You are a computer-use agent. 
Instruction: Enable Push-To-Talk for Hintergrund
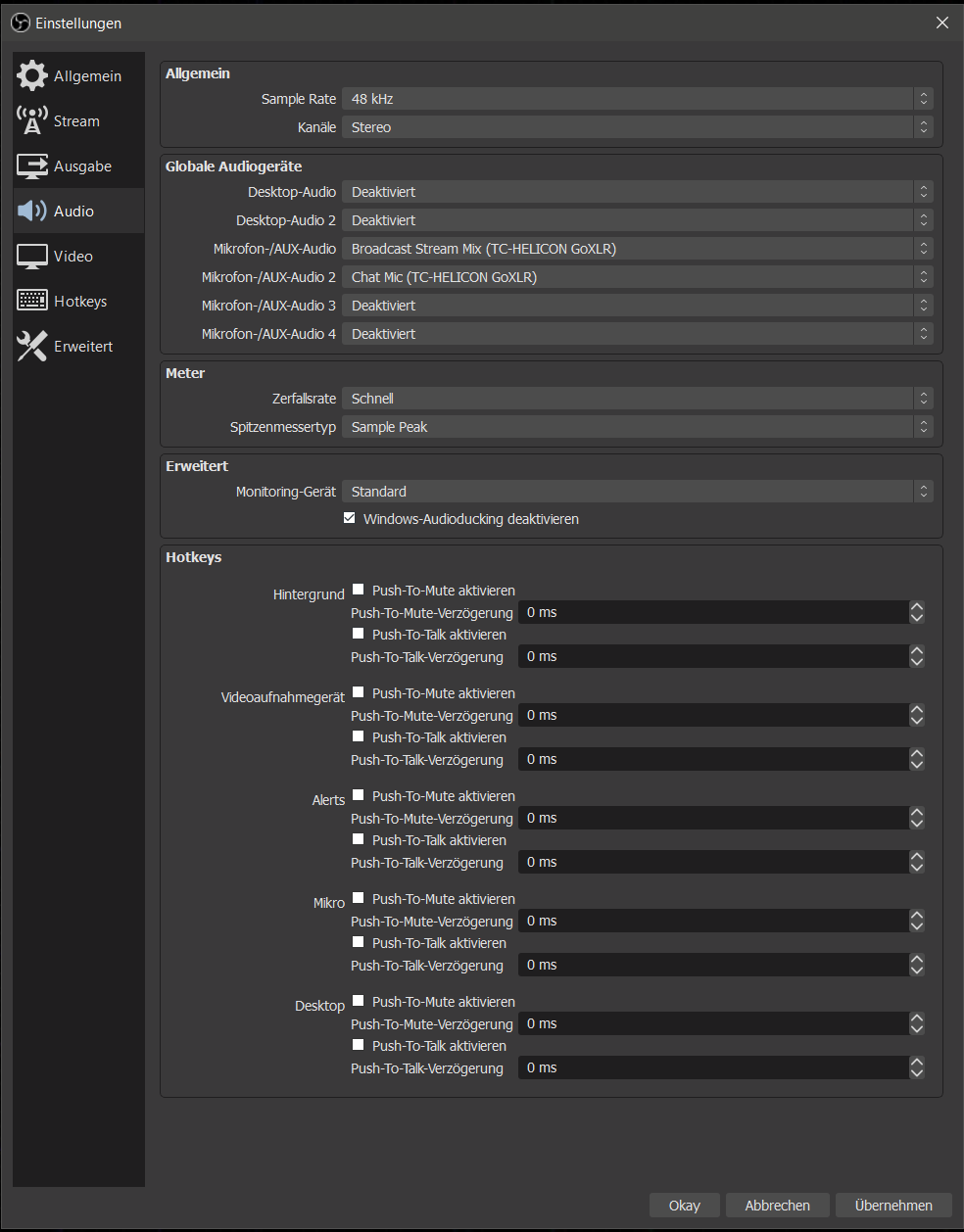click(x=359, y=634)
